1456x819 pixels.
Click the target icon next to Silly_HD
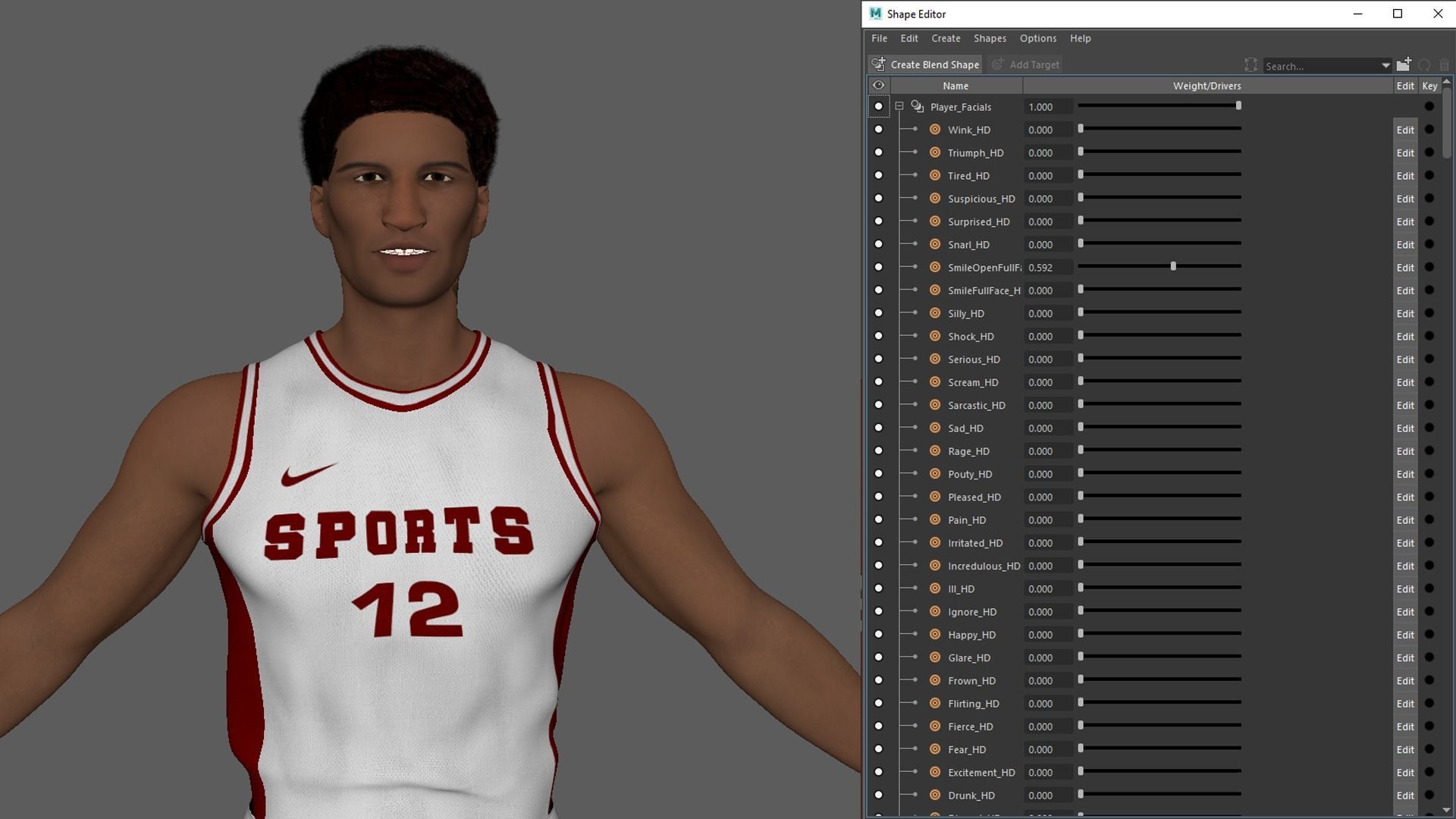[935, 313]
